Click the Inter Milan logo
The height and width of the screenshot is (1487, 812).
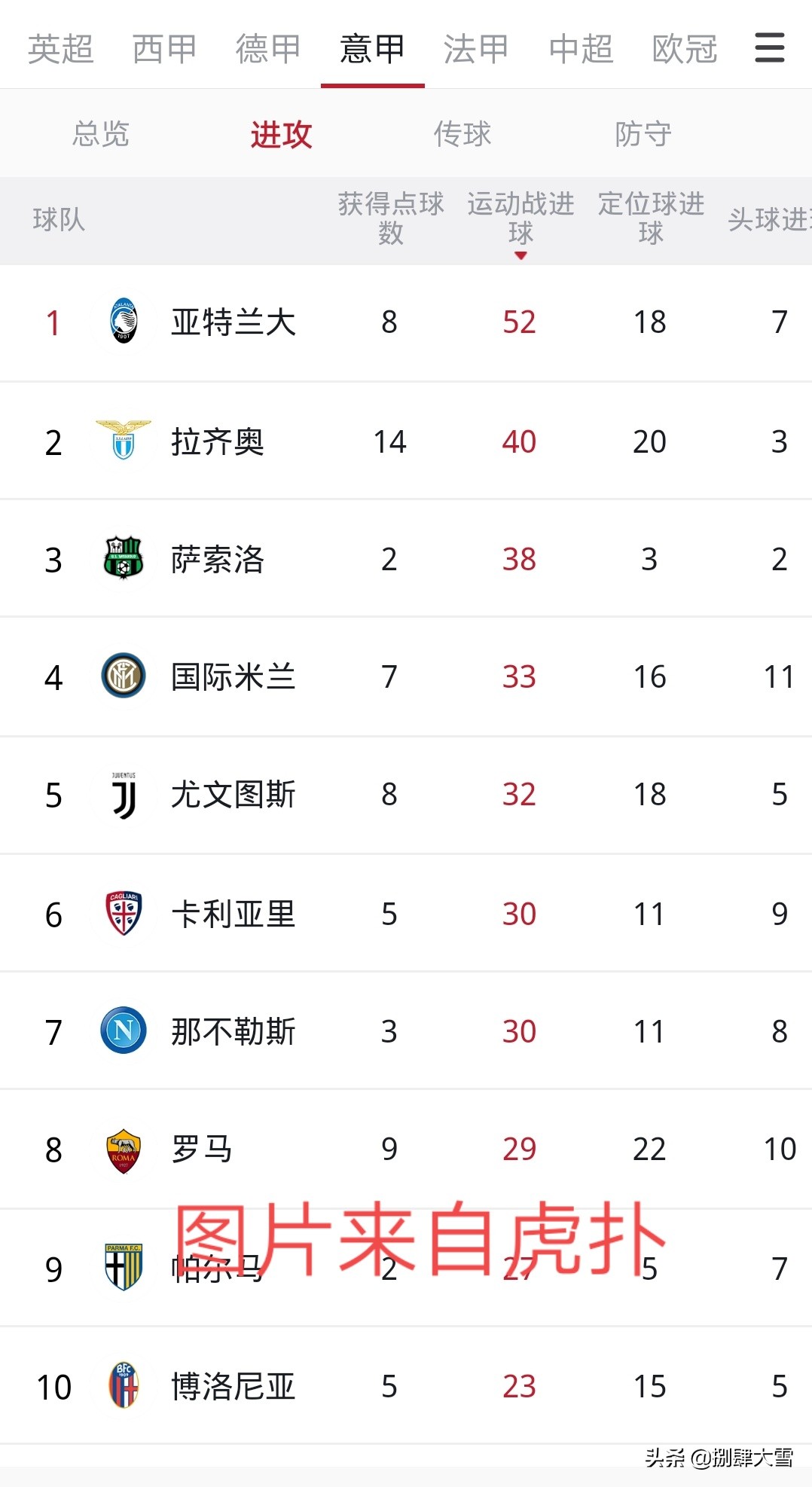pos(124,676)
